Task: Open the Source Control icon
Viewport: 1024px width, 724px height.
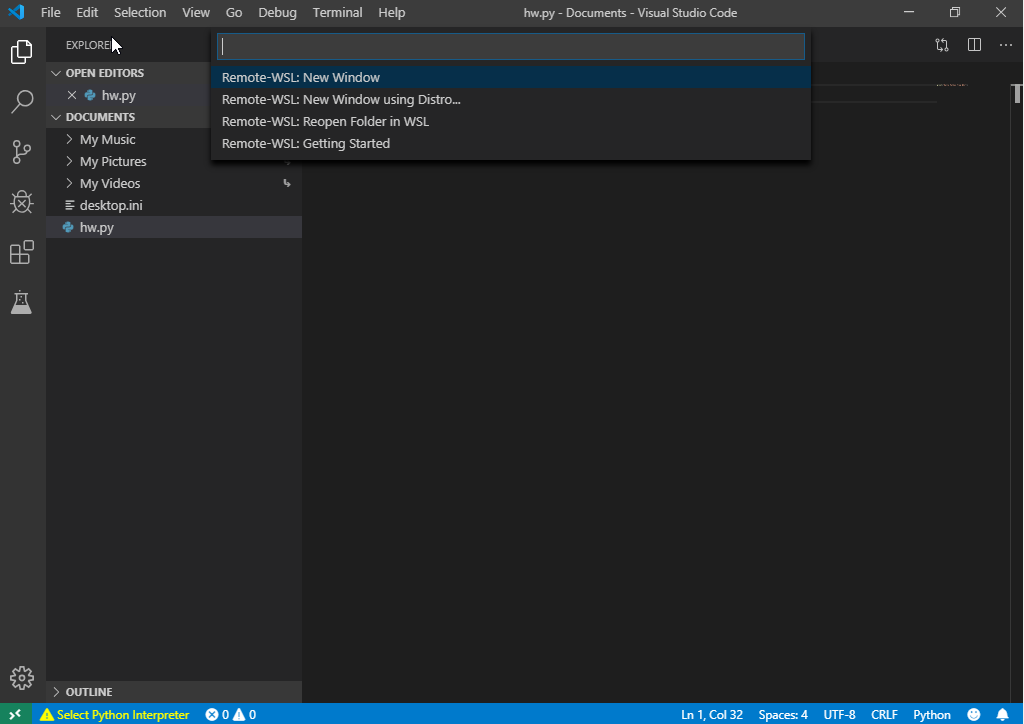Action: click(22, 151)
